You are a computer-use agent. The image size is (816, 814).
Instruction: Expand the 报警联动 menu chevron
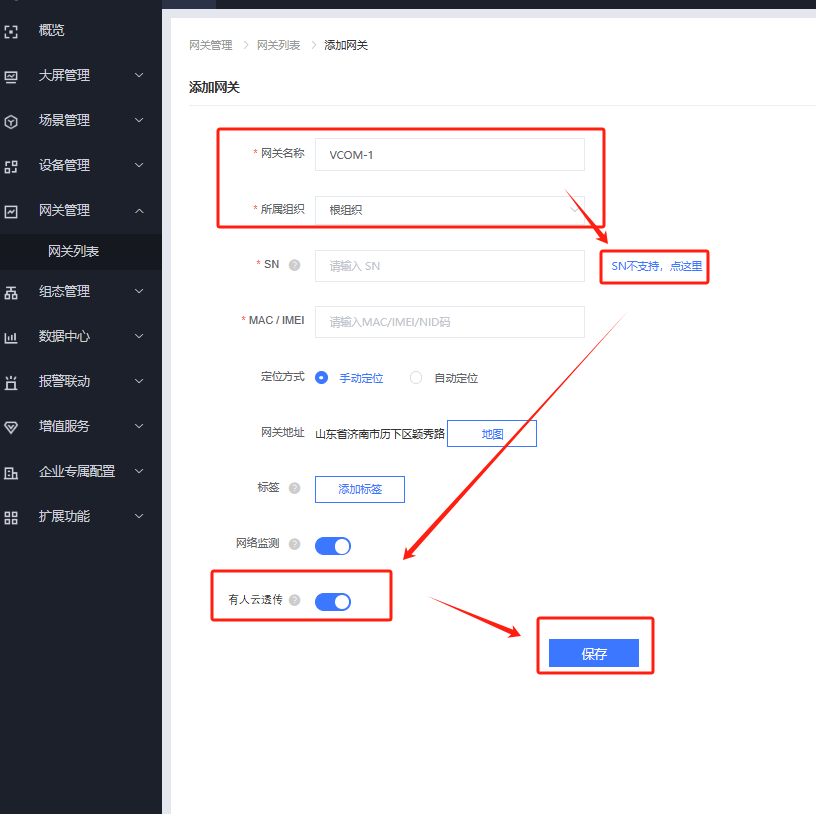coord(139,381)
